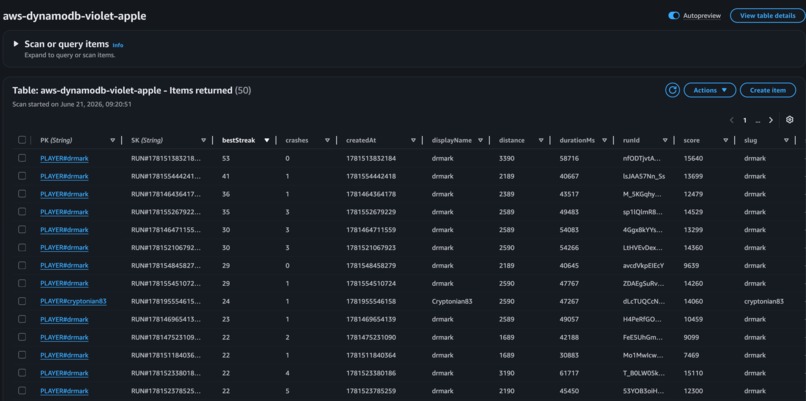
Task: Open the Actions dropdown menu
Action: click(710, 90)
